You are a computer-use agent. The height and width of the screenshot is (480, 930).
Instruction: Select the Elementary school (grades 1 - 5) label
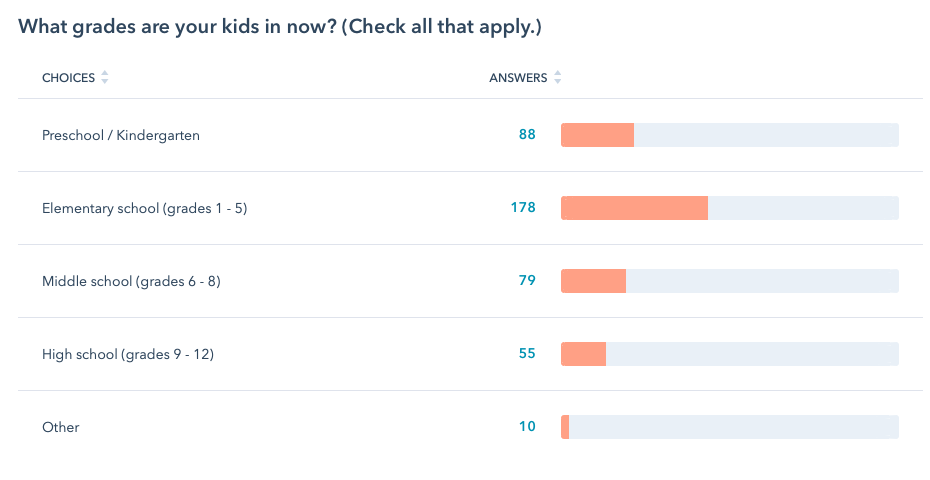144,208
